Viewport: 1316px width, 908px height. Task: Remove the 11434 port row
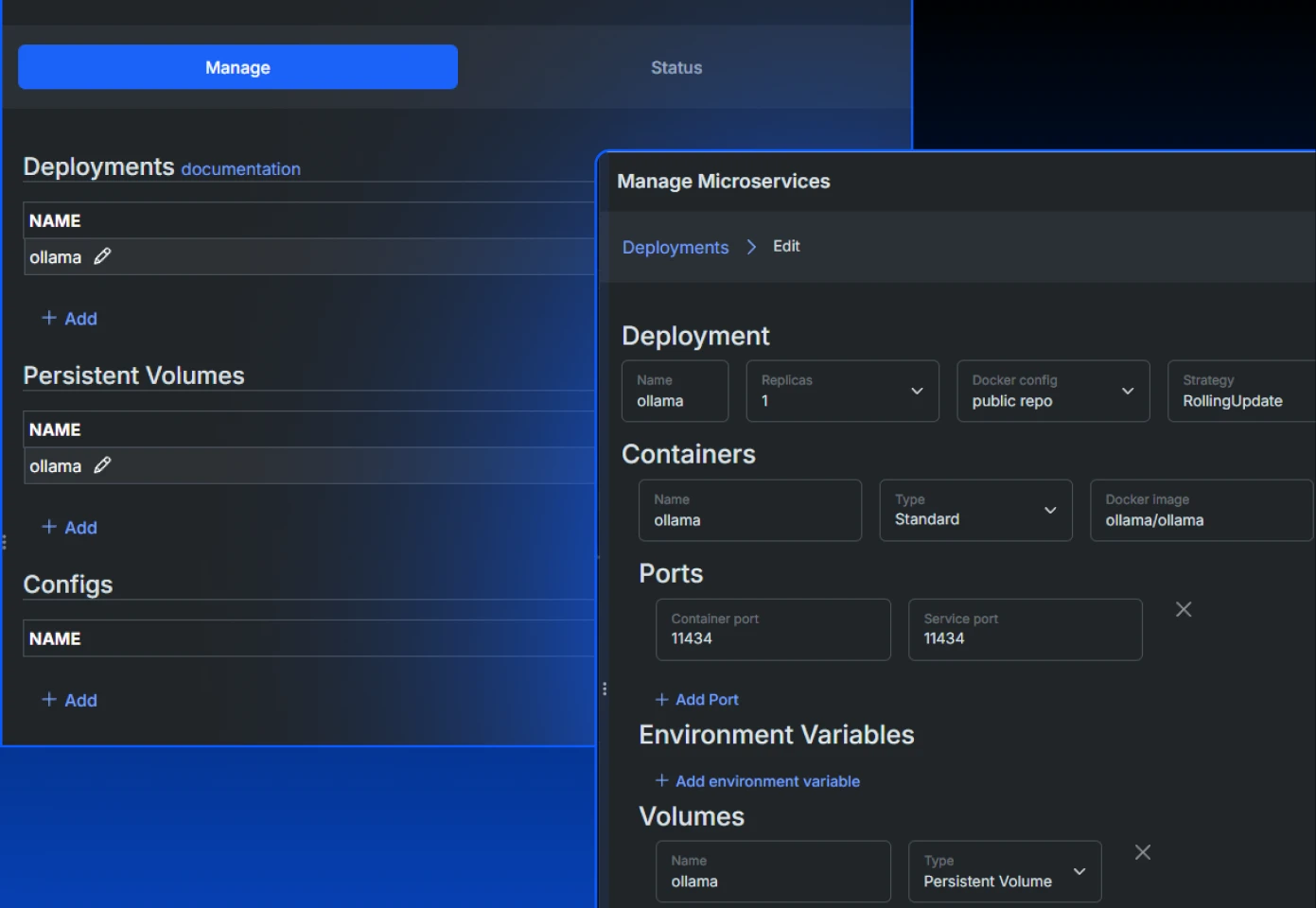point(1184,609)
